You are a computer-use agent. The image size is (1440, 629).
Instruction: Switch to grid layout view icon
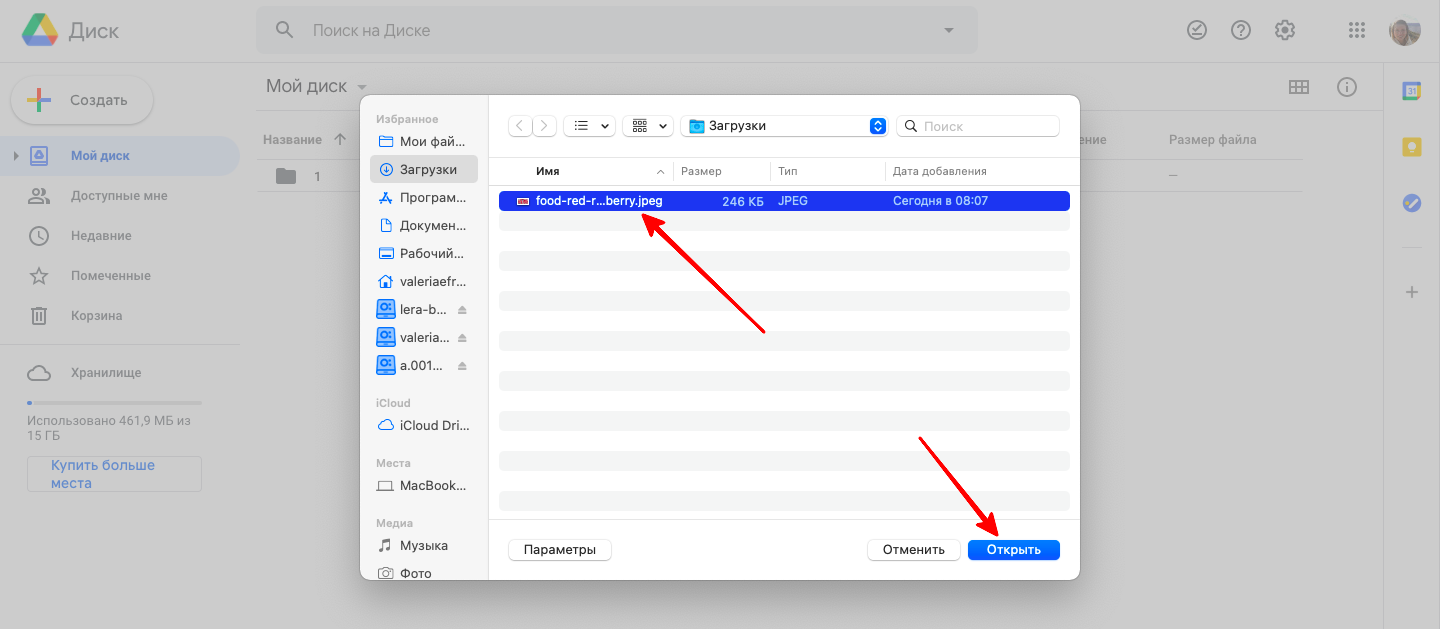[x=1299, y=87]
